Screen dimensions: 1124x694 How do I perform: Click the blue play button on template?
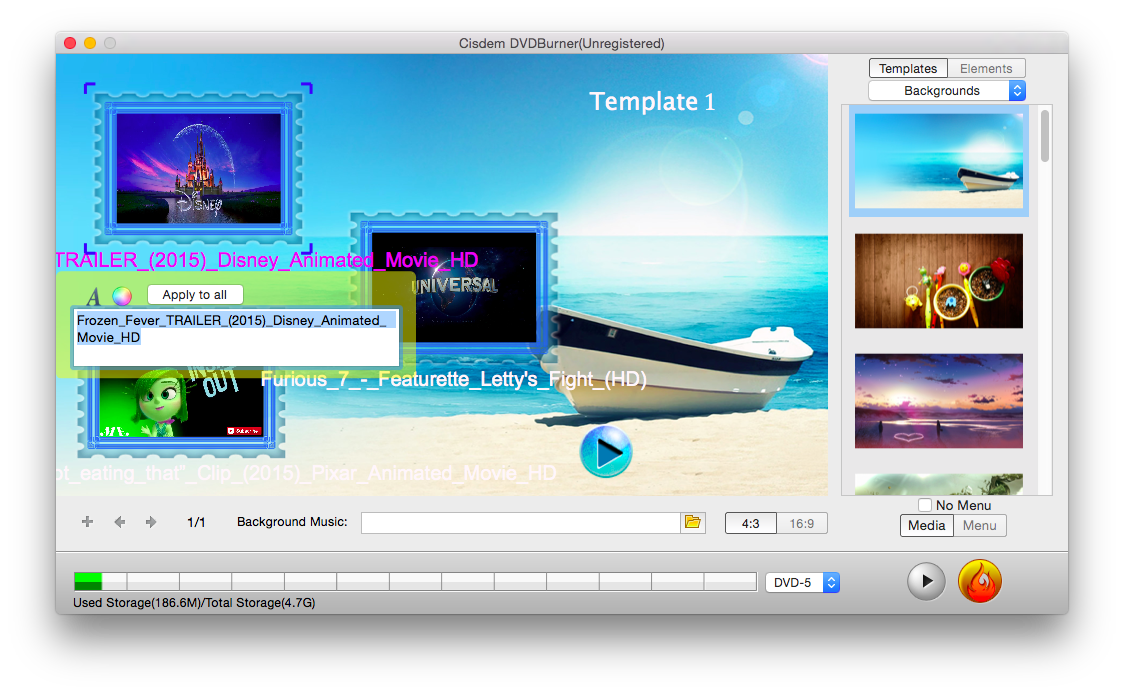(606, 452)
